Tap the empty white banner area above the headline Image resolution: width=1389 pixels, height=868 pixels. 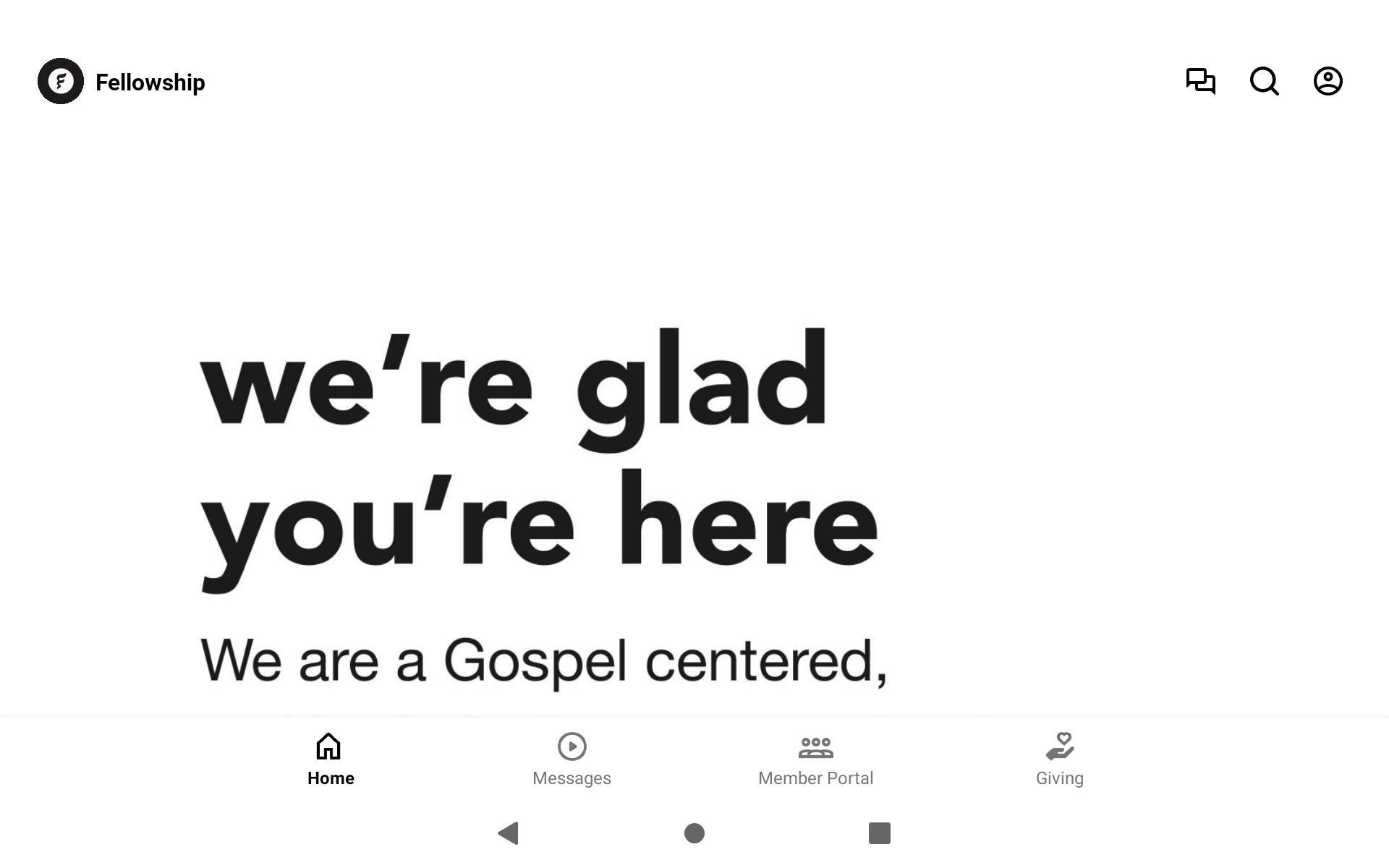coord(694,217)
